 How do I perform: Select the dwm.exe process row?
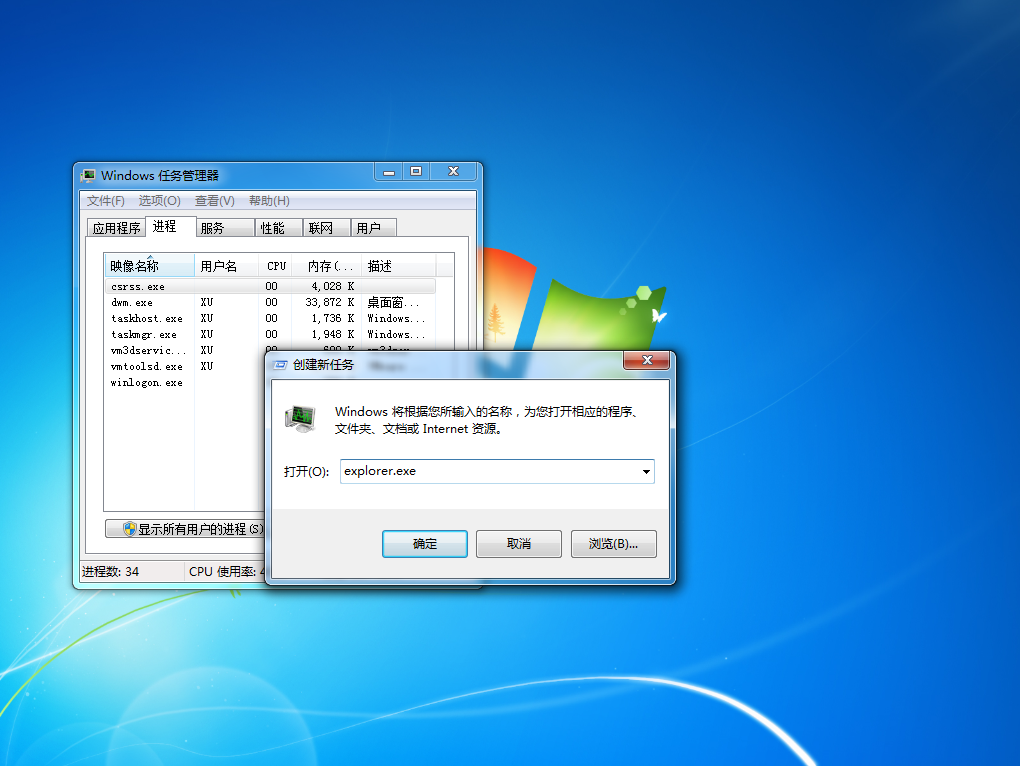tap(270, 302)
